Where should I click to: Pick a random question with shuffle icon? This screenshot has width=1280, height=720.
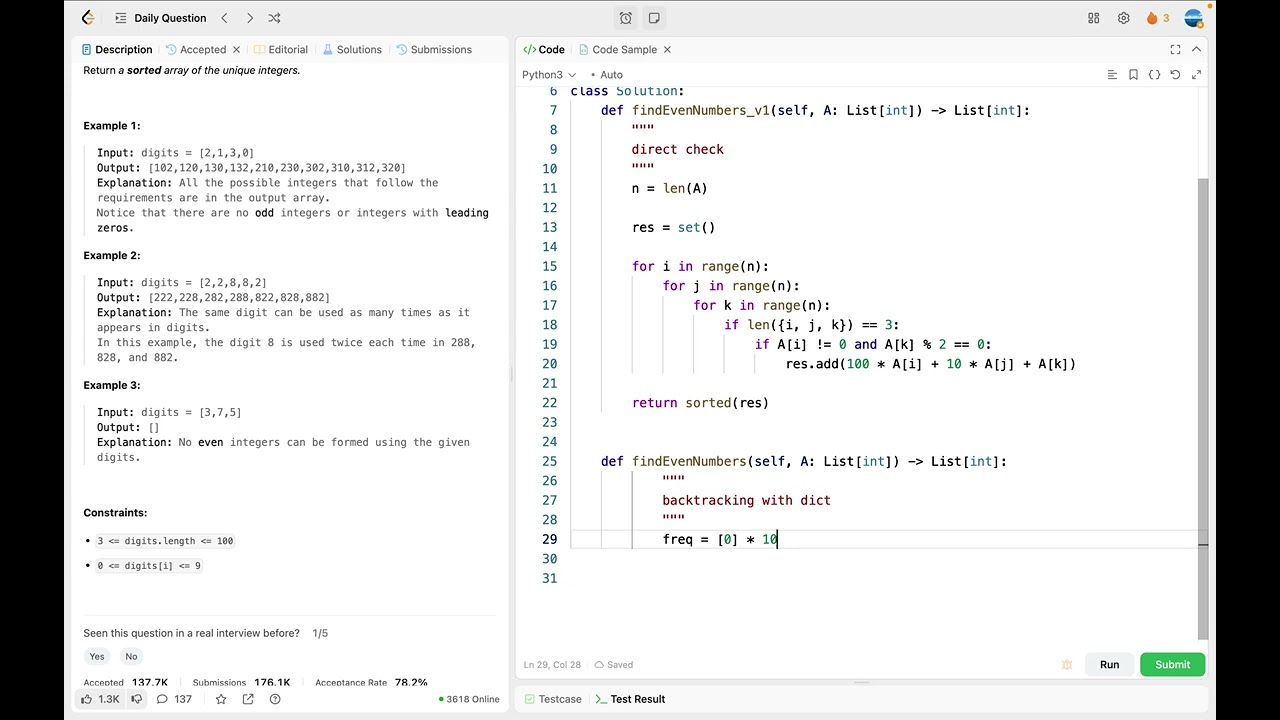275,18
